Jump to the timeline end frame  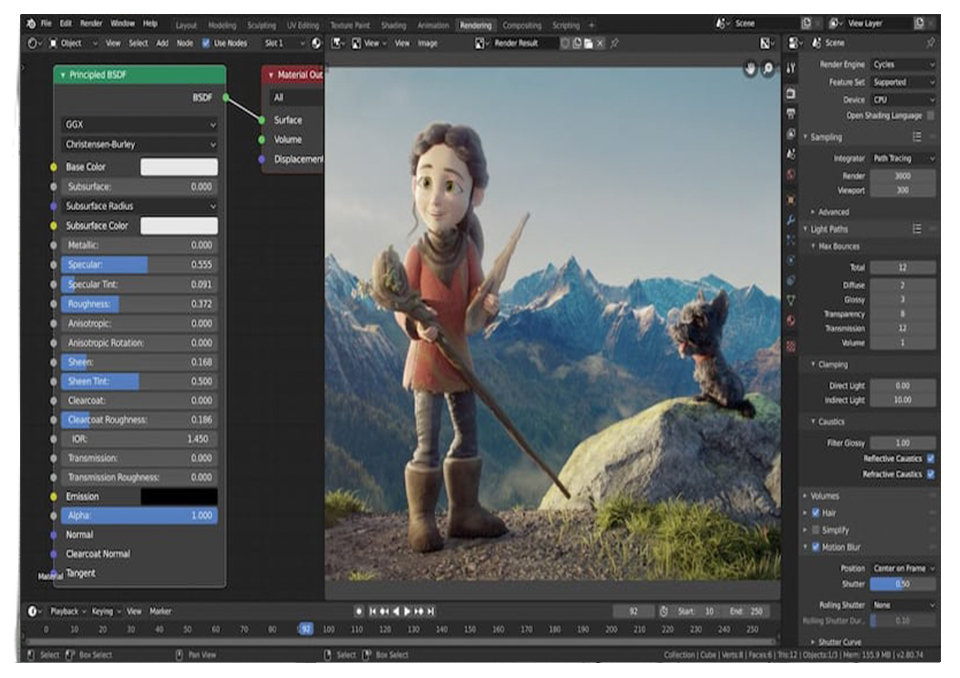tap(431, 611)
